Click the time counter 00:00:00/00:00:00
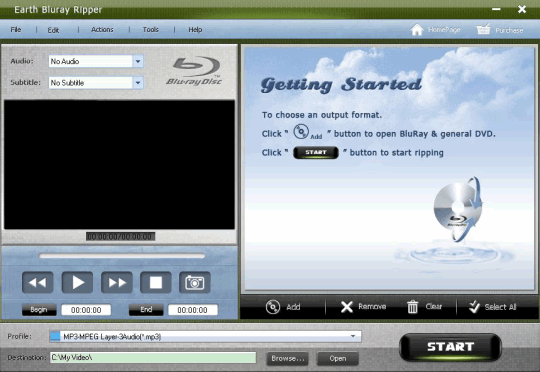The width and height of the screenshot is (540, 372). [x=121, y=237]
